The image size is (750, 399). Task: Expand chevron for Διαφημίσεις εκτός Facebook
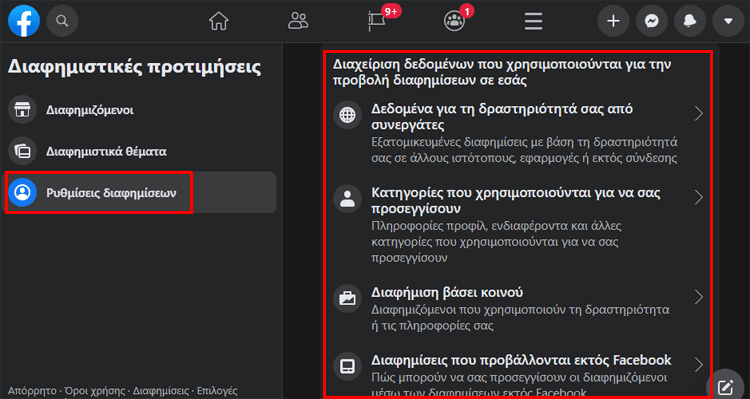pyautogui.click(x=698, y=365)
